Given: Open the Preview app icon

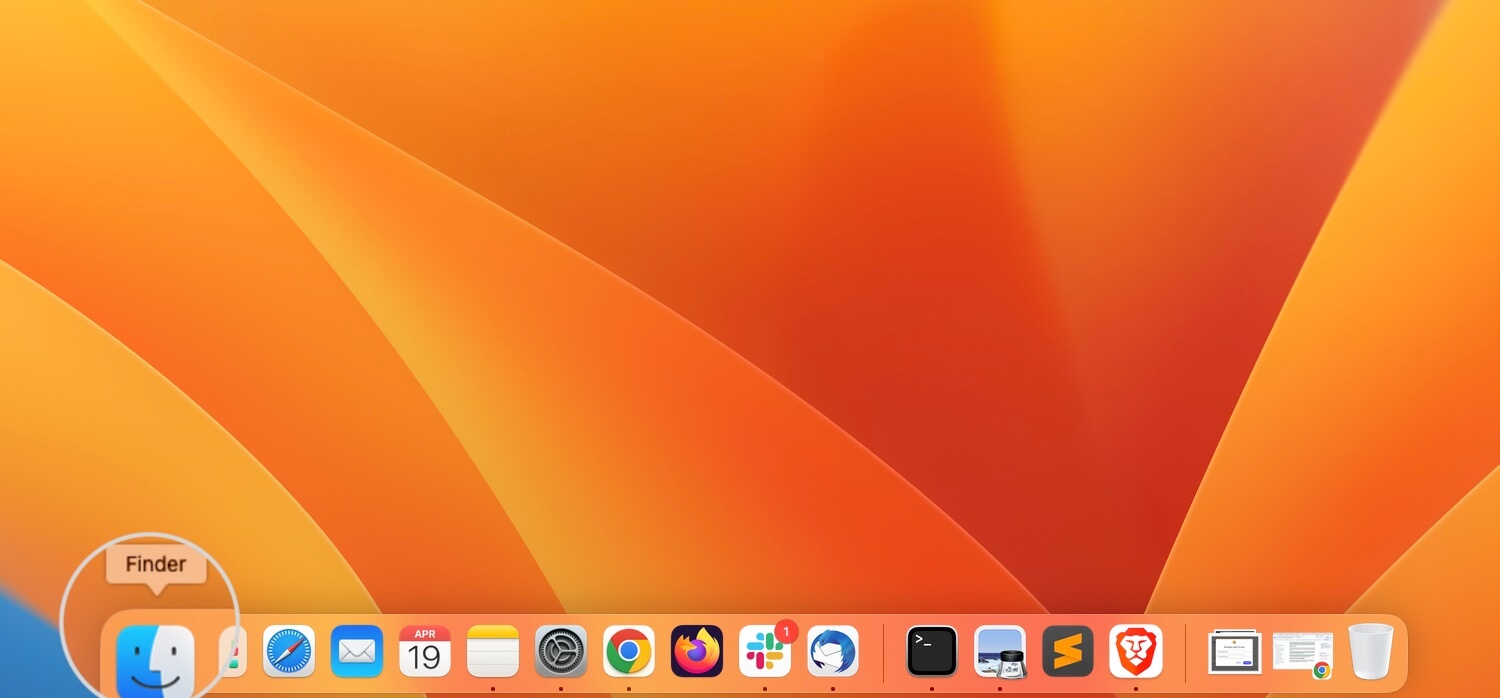Looking at the screenshot, I should pos(1000,652).
